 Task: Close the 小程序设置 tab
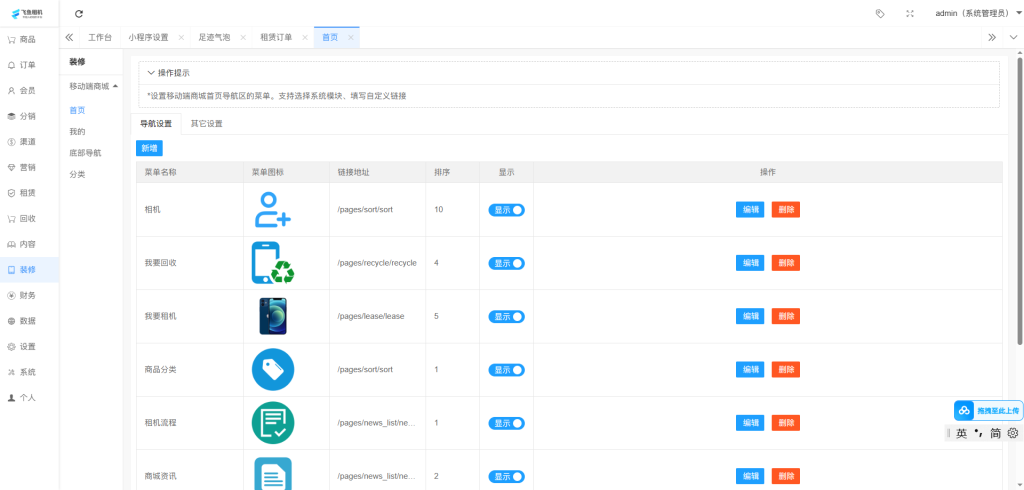(x=181, y=38)
